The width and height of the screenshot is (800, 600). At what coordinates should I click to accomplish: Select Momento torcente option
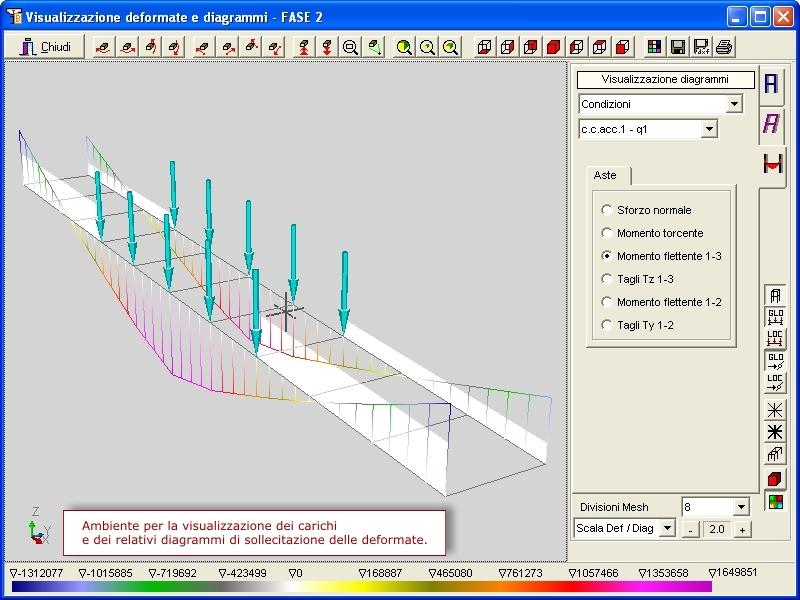click(x=607, y=233)
